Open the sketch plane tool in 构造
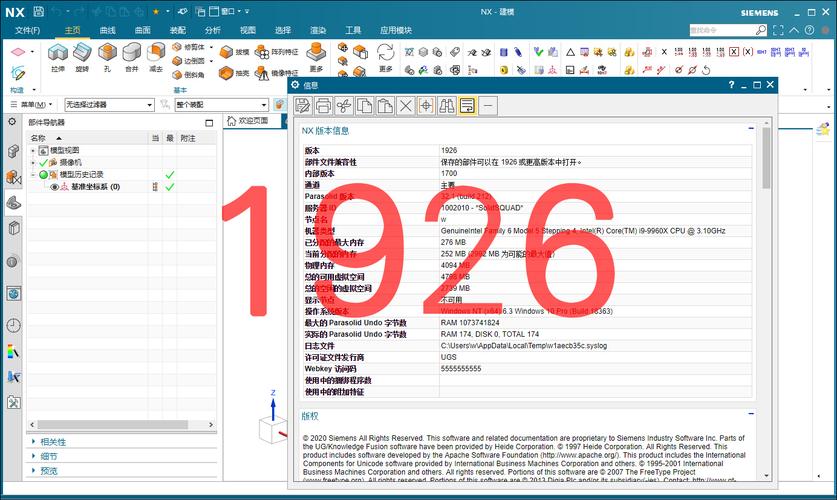The image size is (837, 500). pos(18,52)
